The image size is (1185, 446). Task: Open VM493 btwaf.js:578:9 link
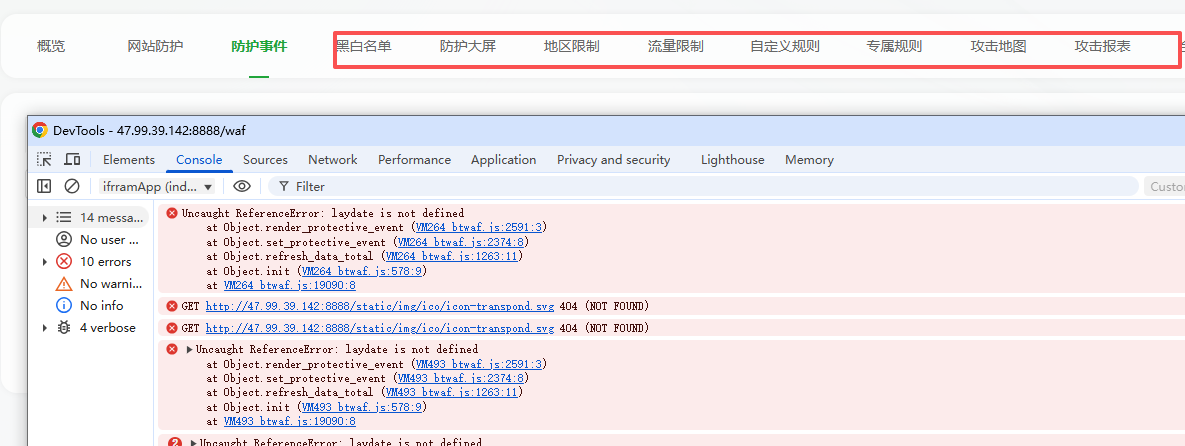[x=362, y=407]
